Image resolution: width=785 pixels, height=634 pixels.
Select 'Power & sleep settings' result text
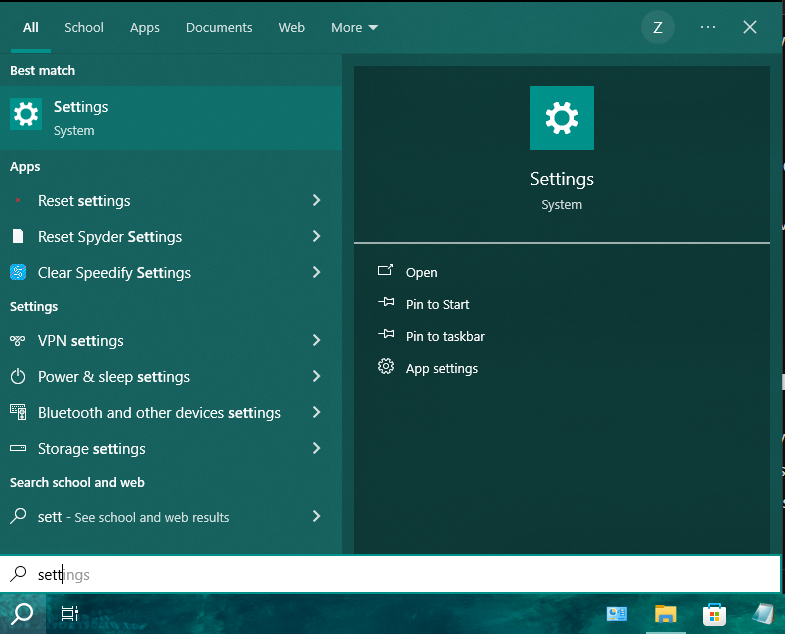tap(114, 377)
